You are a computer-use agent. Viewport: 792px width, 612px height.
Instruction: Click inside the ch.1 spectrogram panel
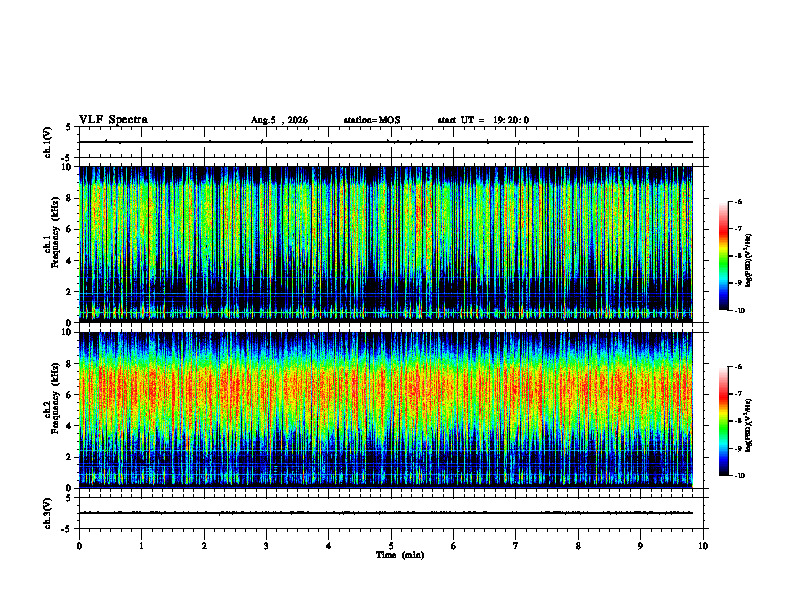coord(386,244)
